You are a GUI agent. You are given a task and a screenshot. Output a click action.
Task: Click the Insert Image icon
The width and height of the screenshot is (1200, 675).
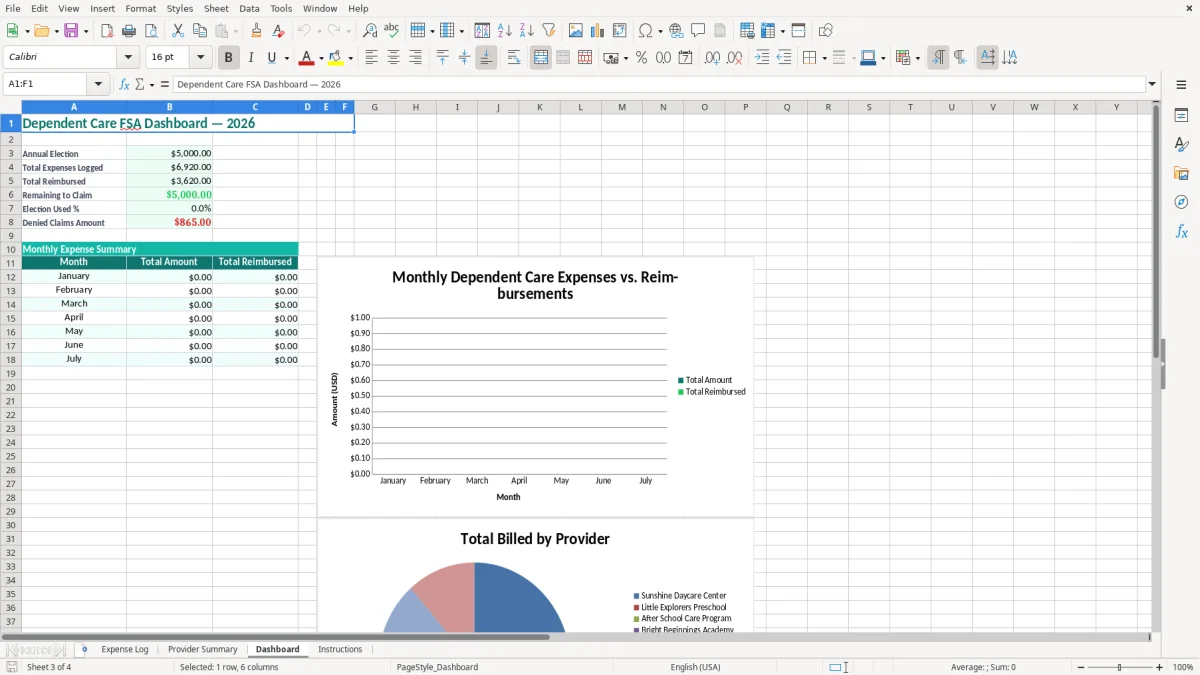click(x=576, y=31)
